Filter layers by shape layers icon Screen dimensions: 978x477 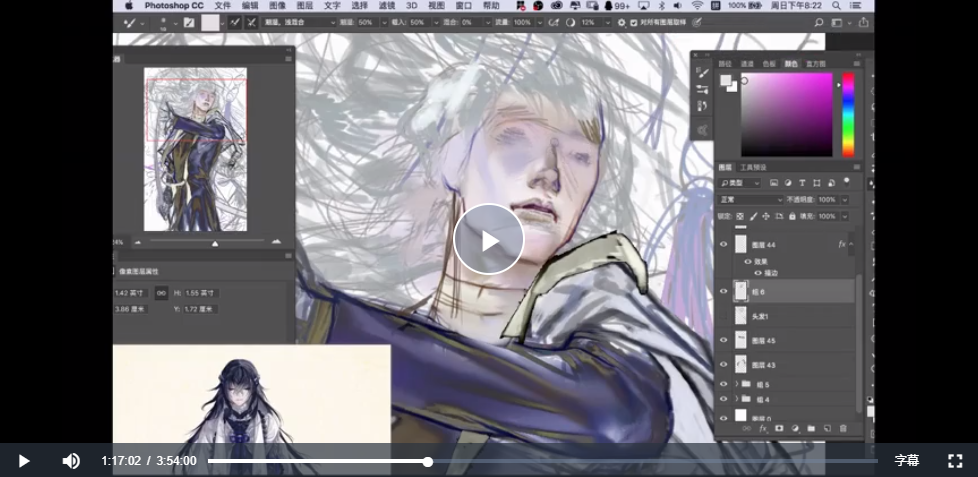(x=816, y=183)
